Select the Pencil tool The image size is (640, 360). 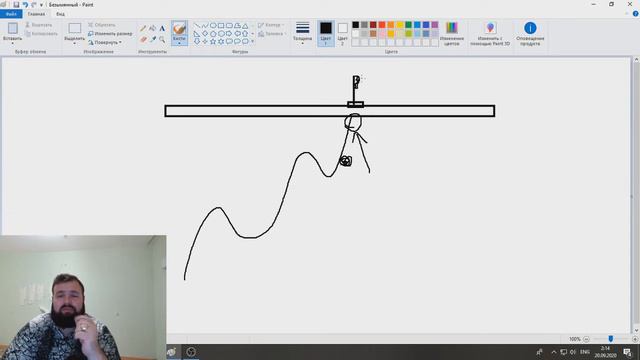[143, 29]
